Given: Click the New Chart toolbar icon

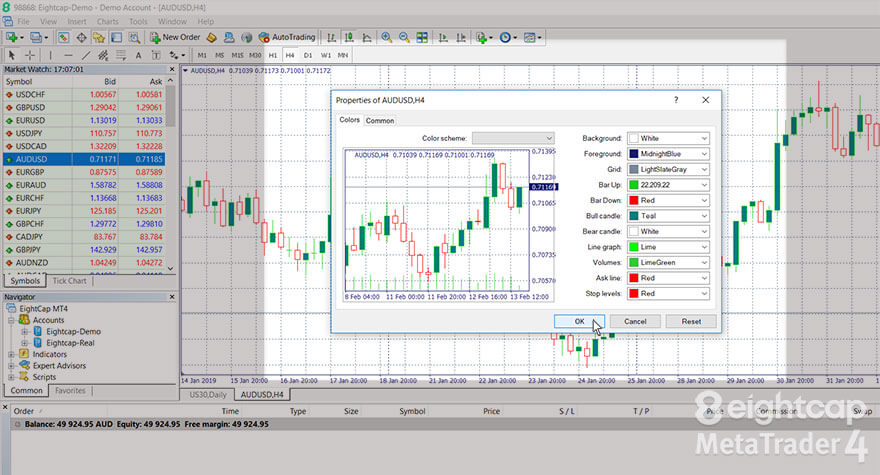Looking at the screenshot, I should pos(11,37).
